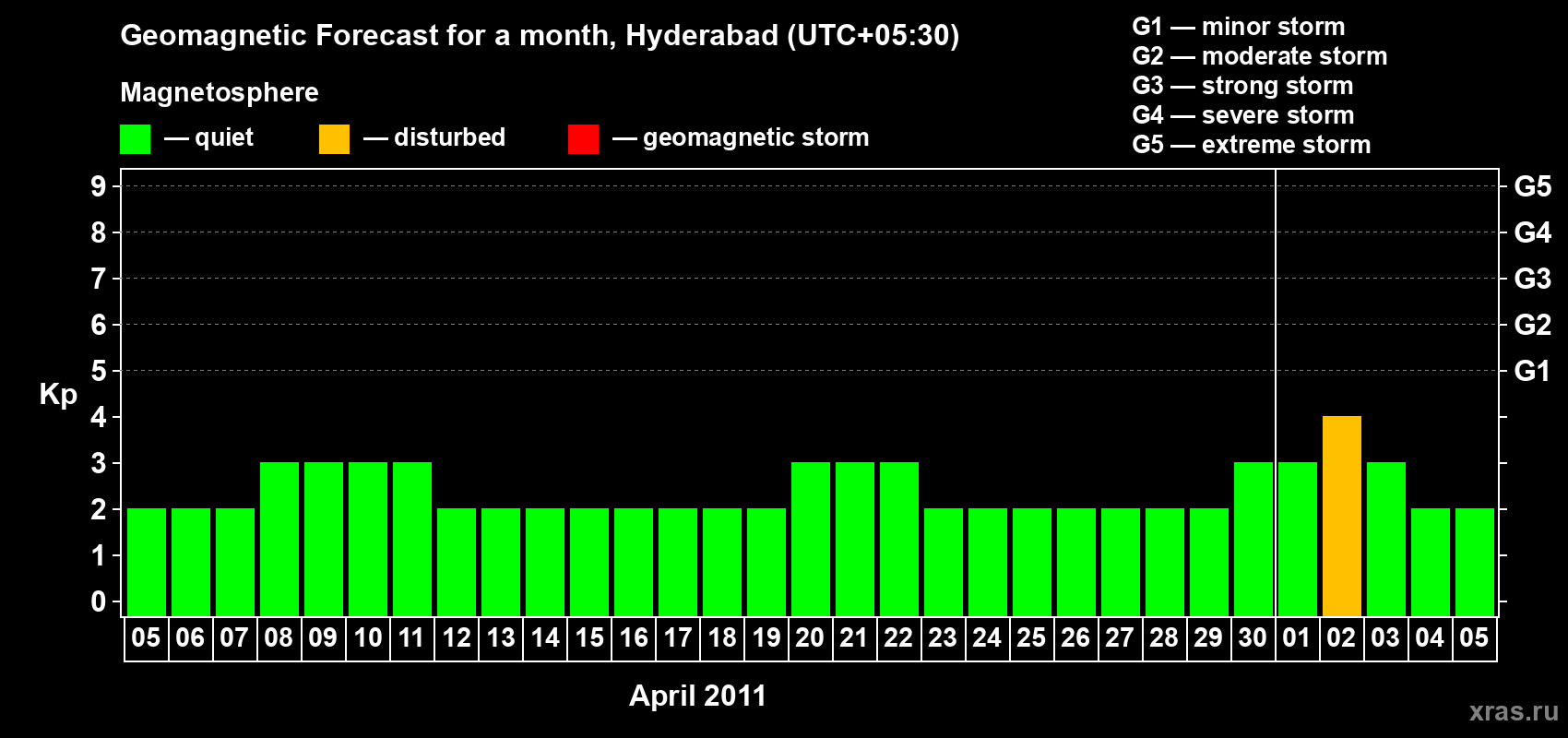Click the orange disturbed legend swatch
Screen dimensions: 1568x738
click(x=334, y=139)
